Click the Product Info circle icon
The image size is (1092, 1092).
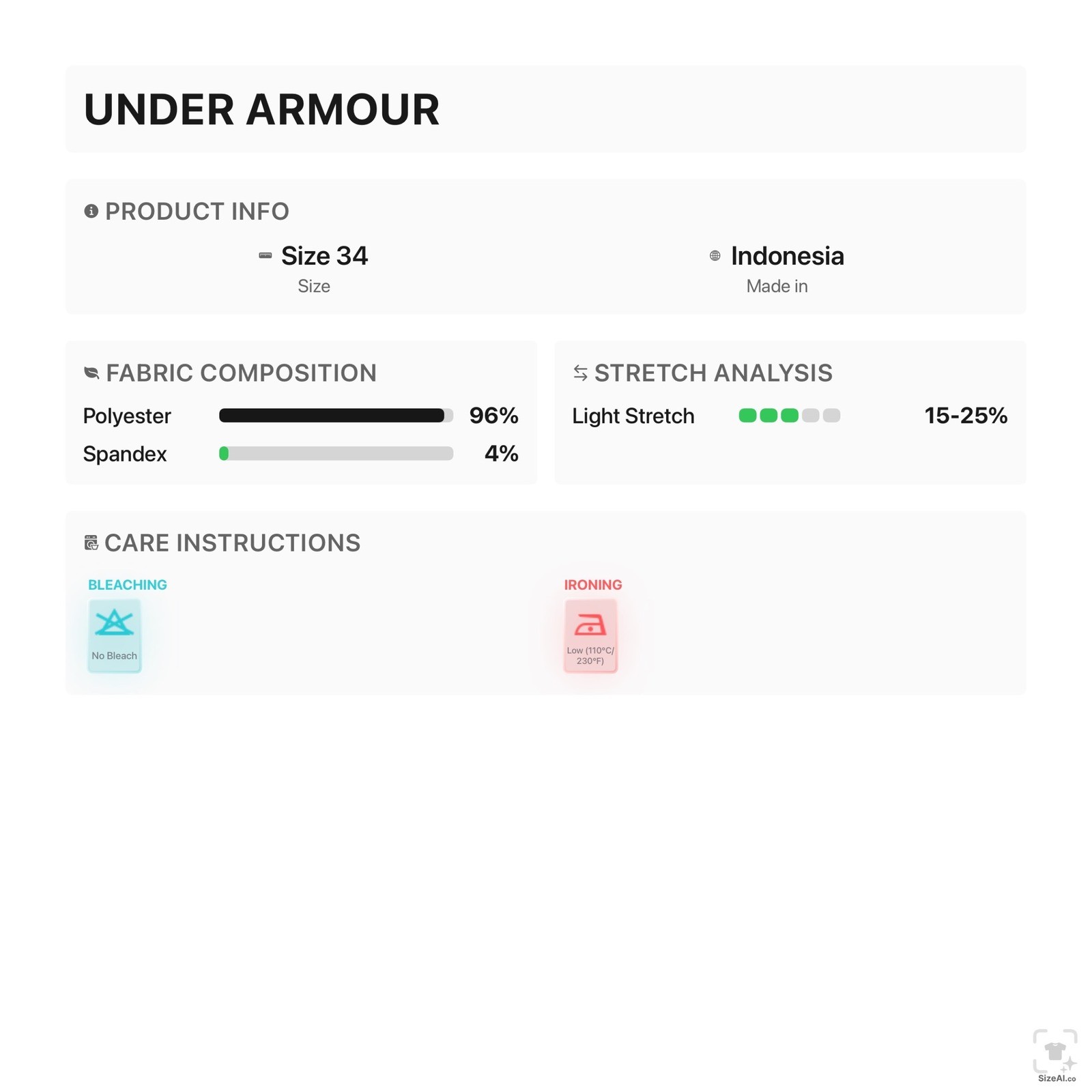(x=91, y=211)
